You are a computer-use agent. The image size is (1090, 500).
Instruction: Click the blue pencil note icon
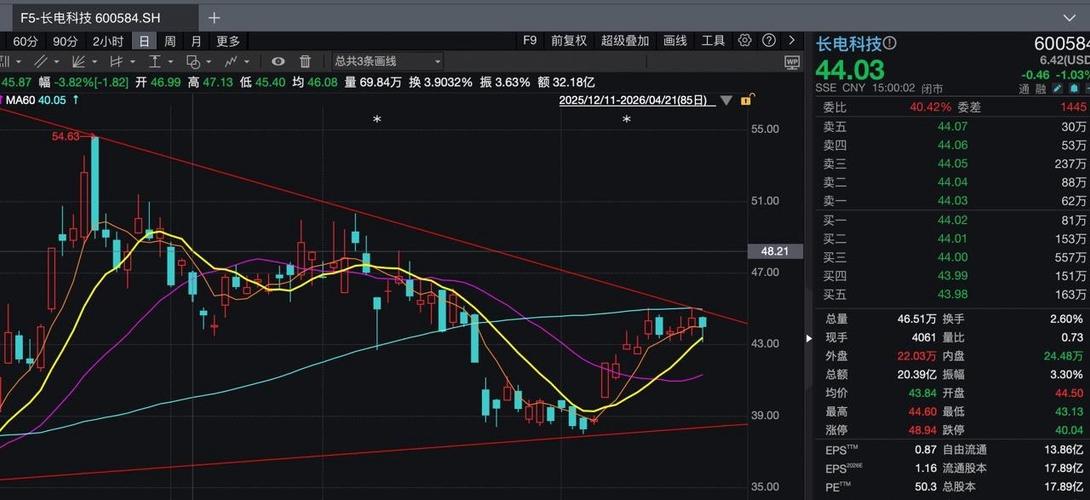point(1058,88)
